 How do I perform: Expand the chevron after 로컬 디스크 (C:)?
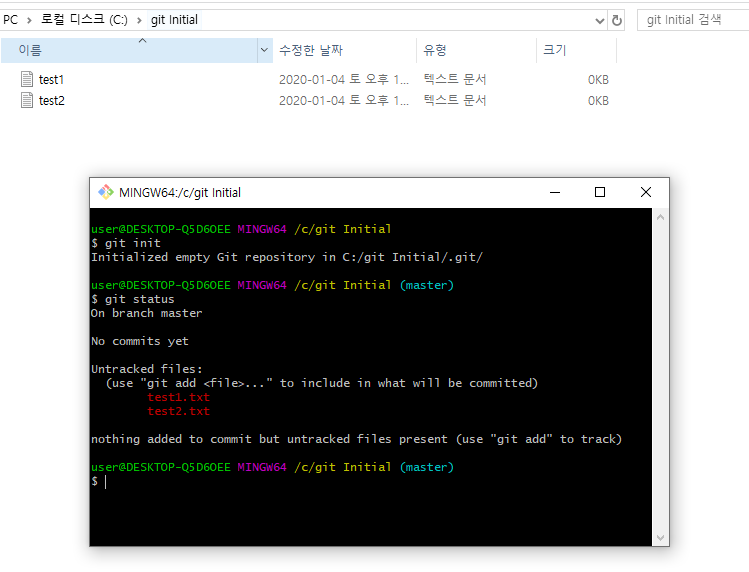(x=139, y=20)
